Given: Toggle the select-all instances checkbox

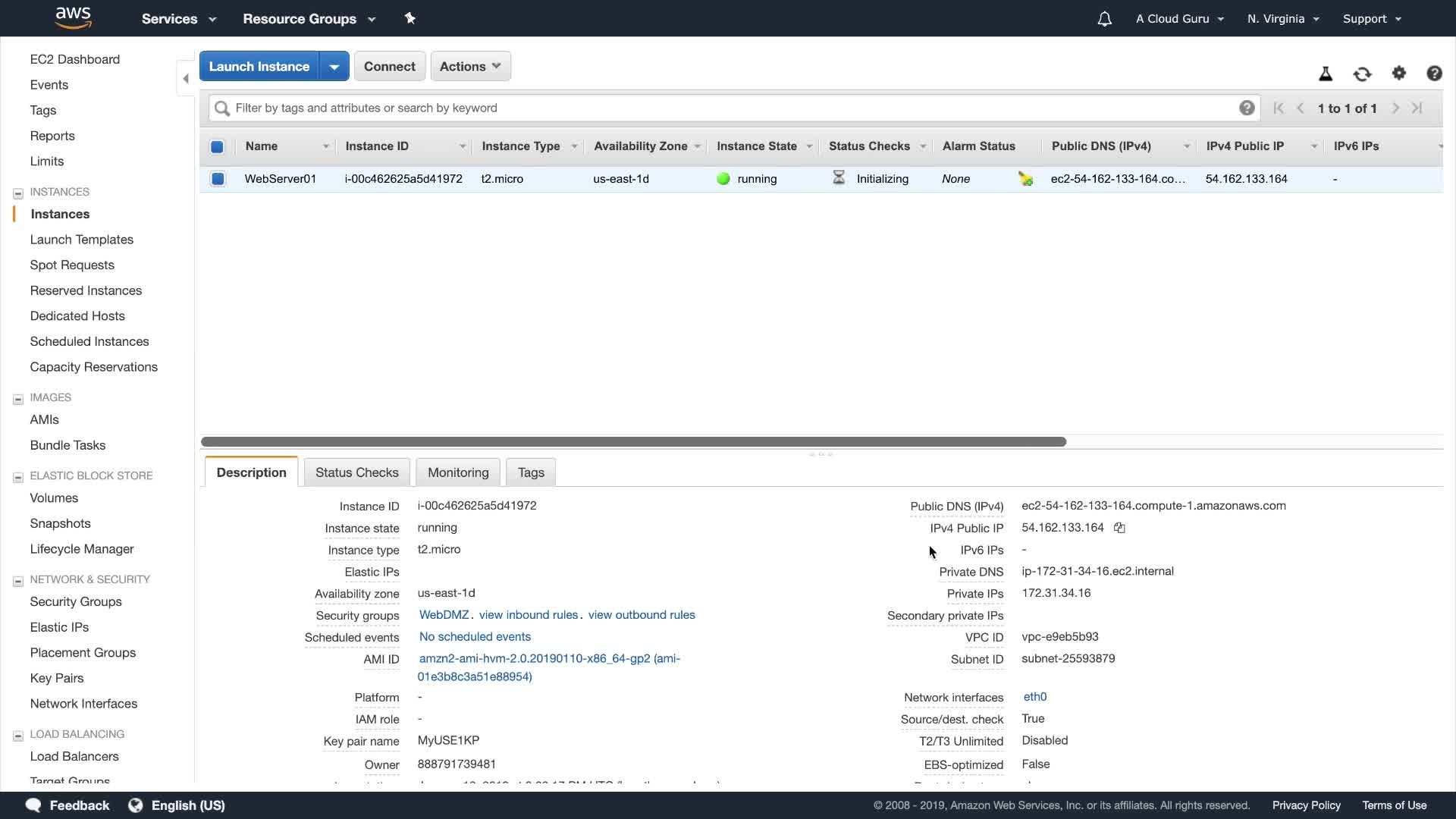Looking at the screenshot, I should (217, 146).
